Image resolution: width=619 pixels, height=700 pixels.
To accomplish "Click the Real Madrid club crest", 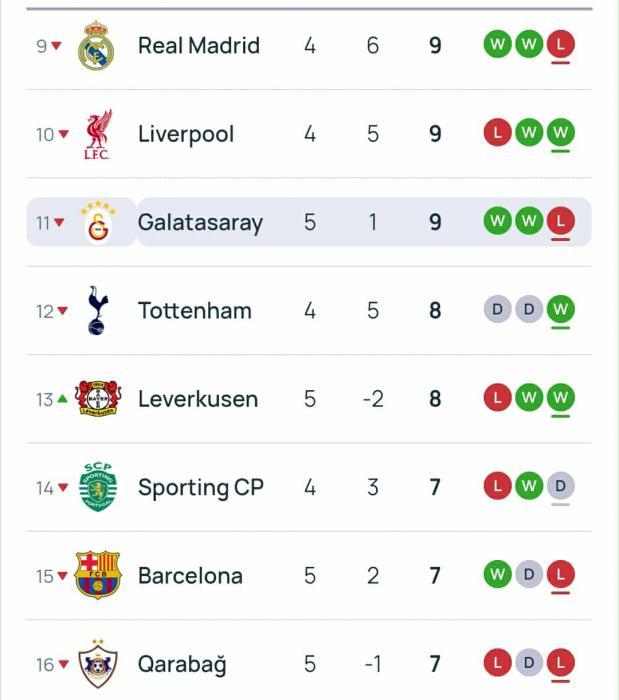I will (x=96, y=46).
